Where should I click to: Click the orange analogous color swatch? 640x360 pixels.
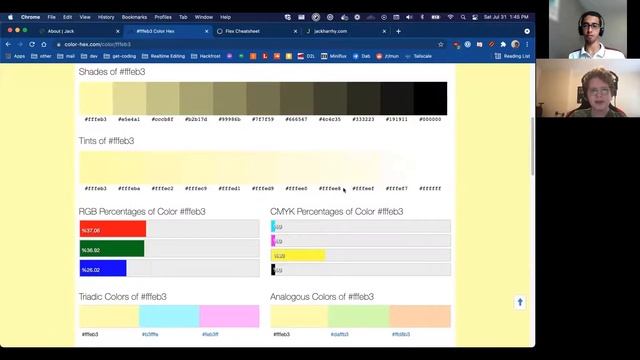coord(420,316)
